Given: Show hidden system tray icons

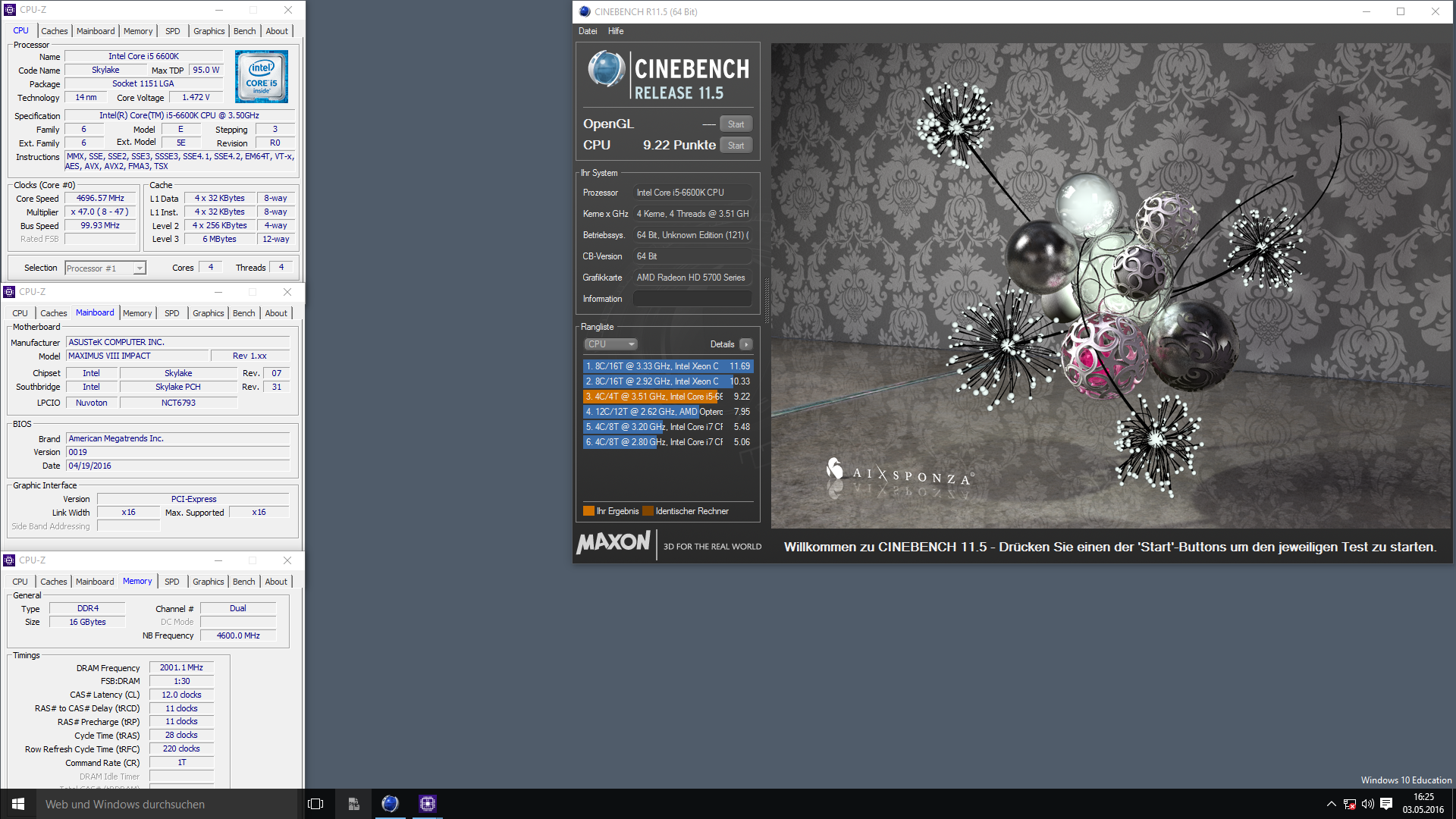Looking at the screenshot, I should tap(1331, 804).
